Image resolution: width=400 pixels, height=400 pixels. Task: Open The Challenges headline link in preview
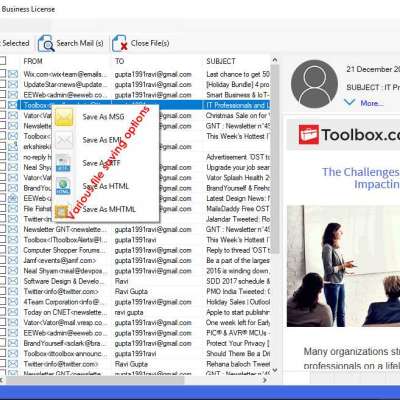click(361, 178)
